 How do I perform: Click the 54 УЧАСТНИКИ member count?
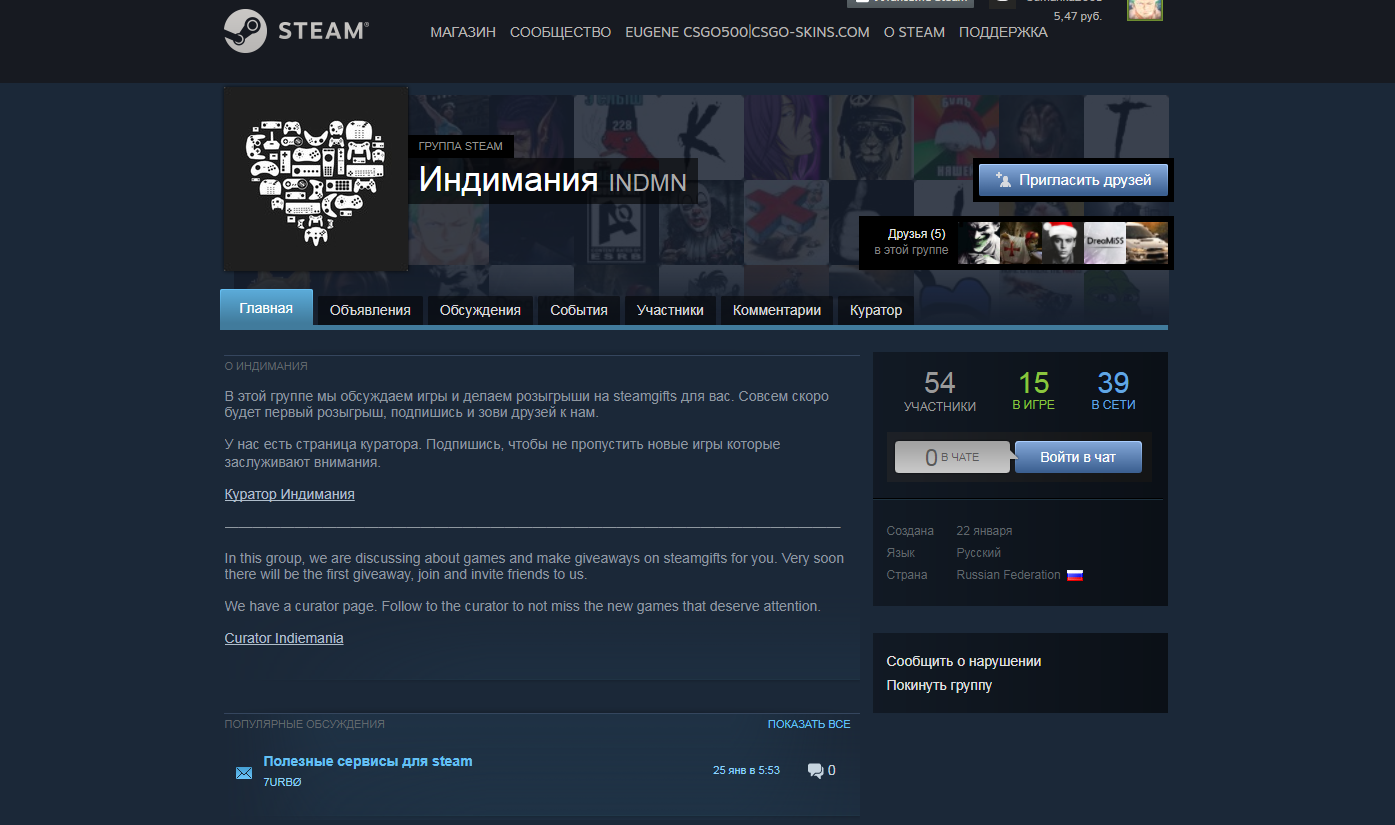pyautogui.click(x=940, y=391)
